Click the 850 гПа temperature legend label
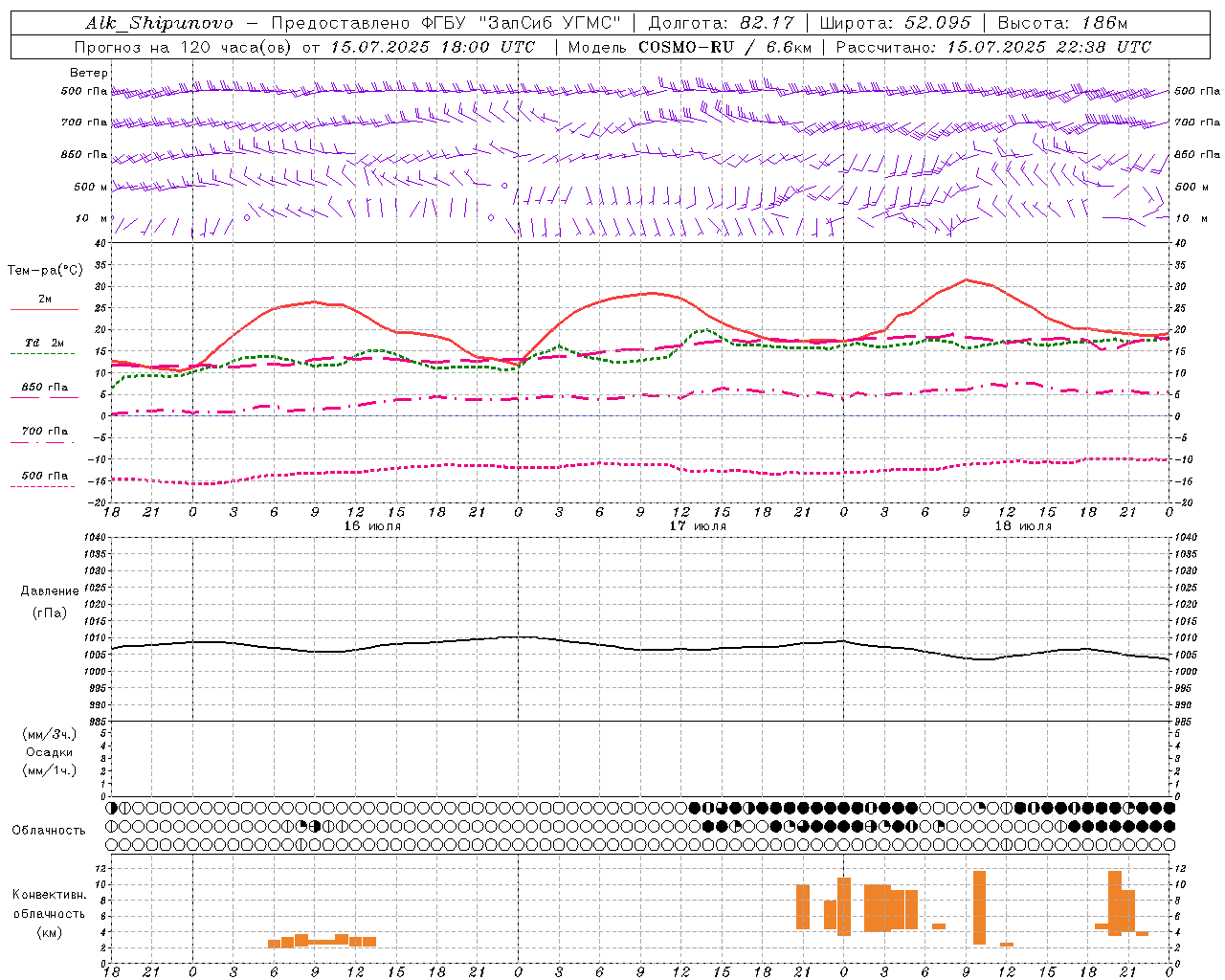 point(45,388)
